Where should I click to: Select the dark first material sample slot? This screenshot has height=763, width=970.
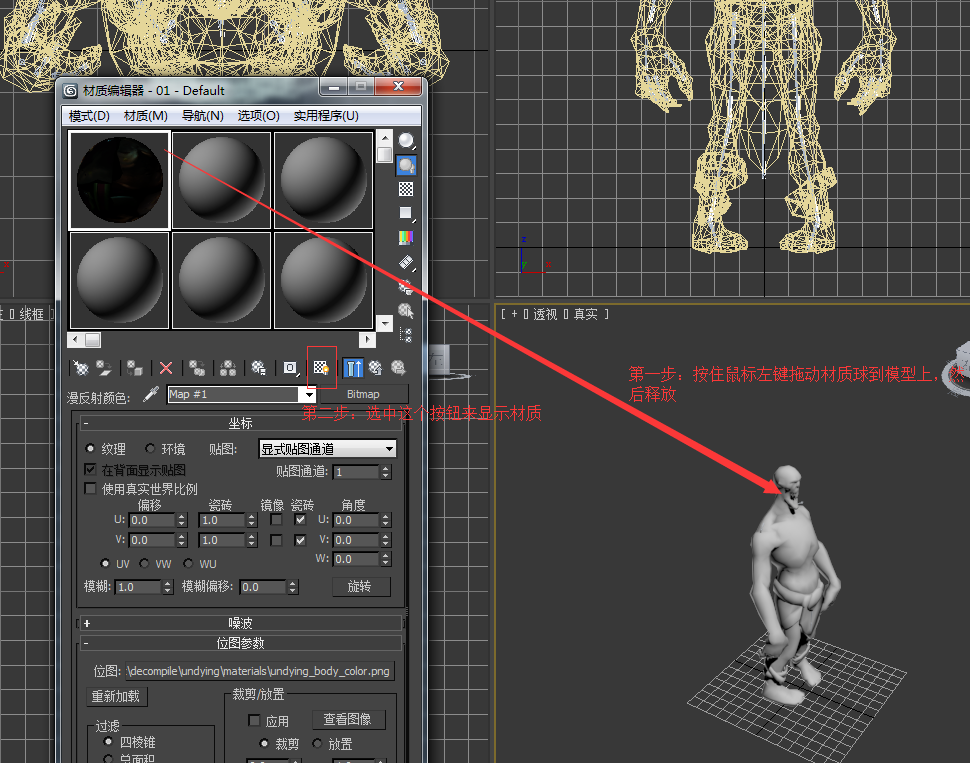pos(118,179)
